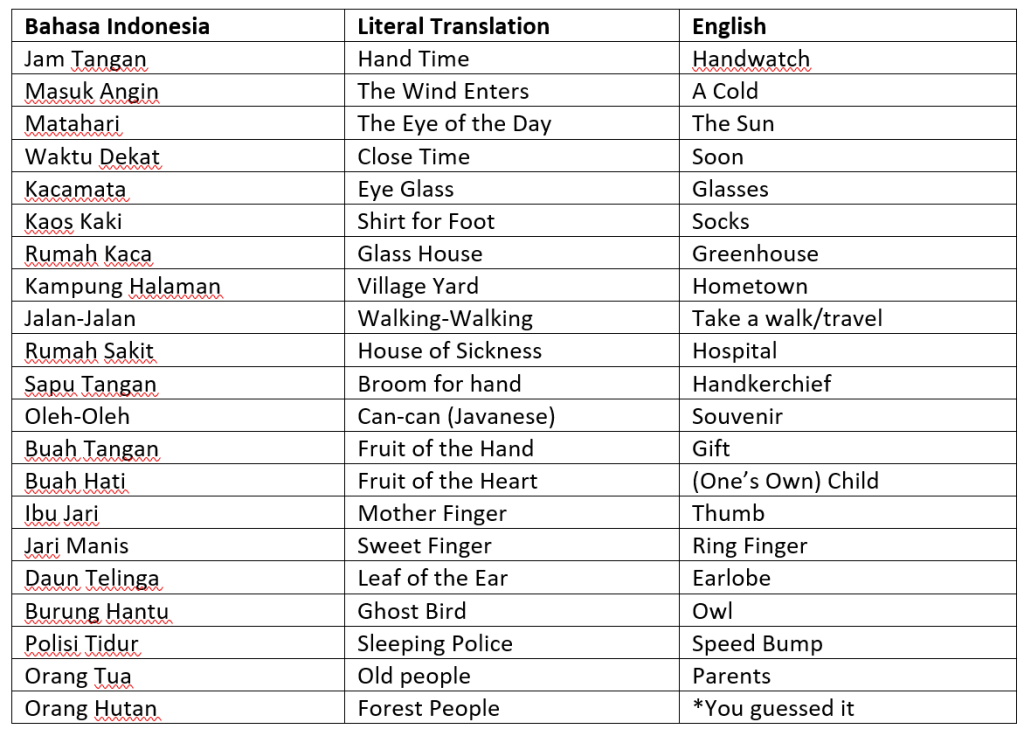Select the "Buah Hati" entry
1024x729 pixels.
(75, 481)
